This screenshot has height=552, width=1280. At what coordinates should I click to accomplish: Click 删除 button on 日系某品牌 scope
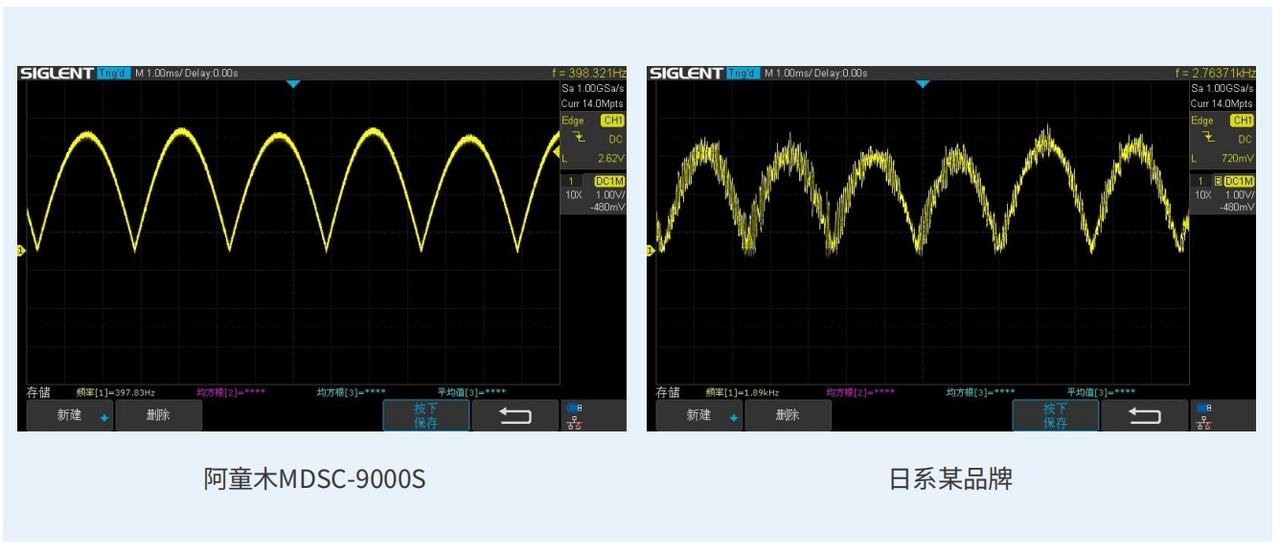coord(788,416)
